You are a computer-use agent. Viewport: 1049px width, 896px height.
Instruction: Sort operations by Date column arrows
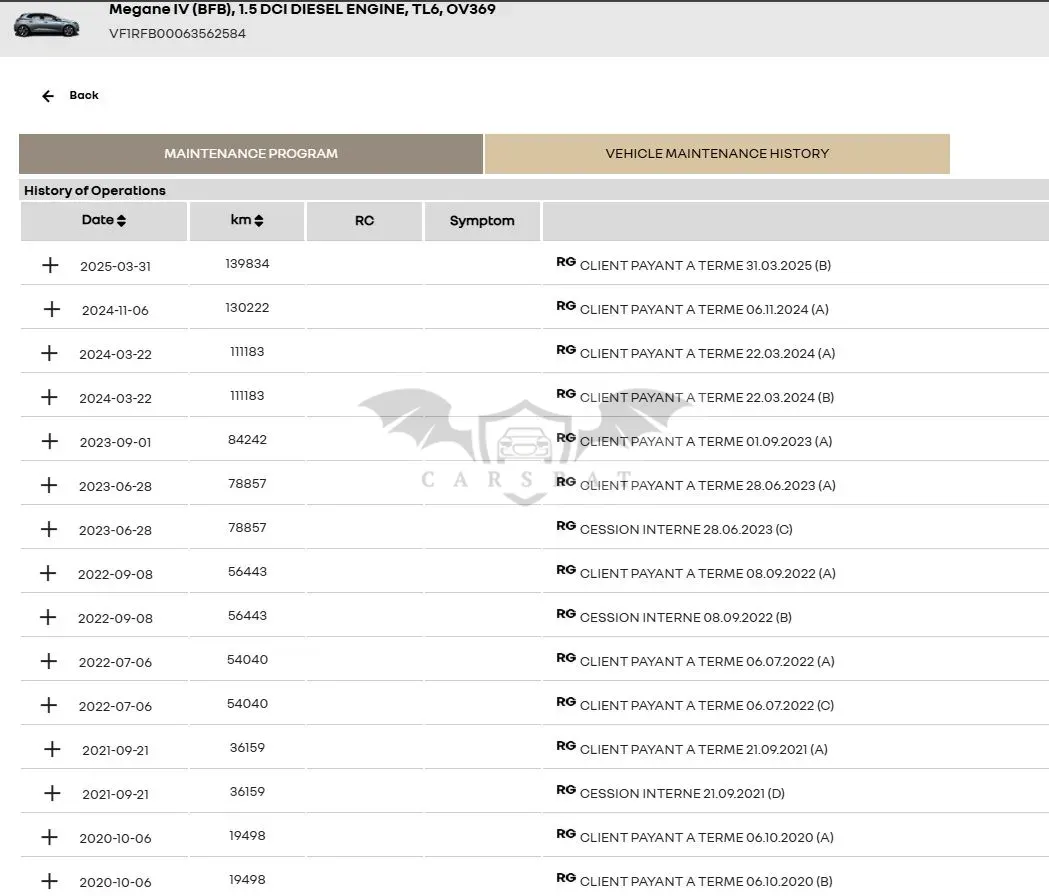[x=121, y=220]
